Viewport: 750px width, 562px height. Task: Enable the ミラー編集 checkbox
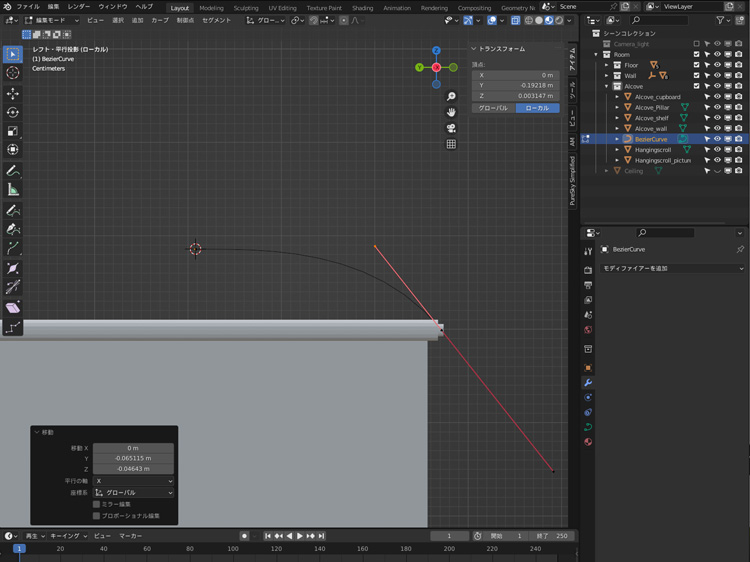[x=96, y=504]
